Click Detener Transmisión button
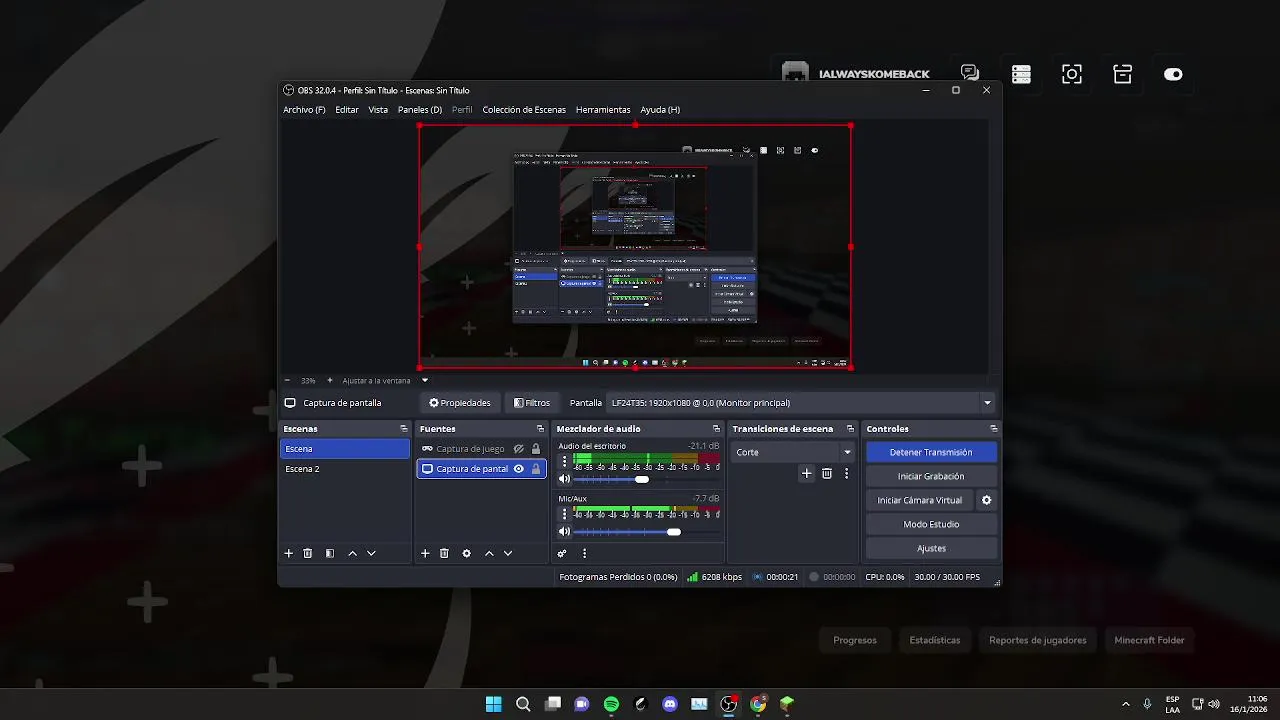 coord(931,452)
